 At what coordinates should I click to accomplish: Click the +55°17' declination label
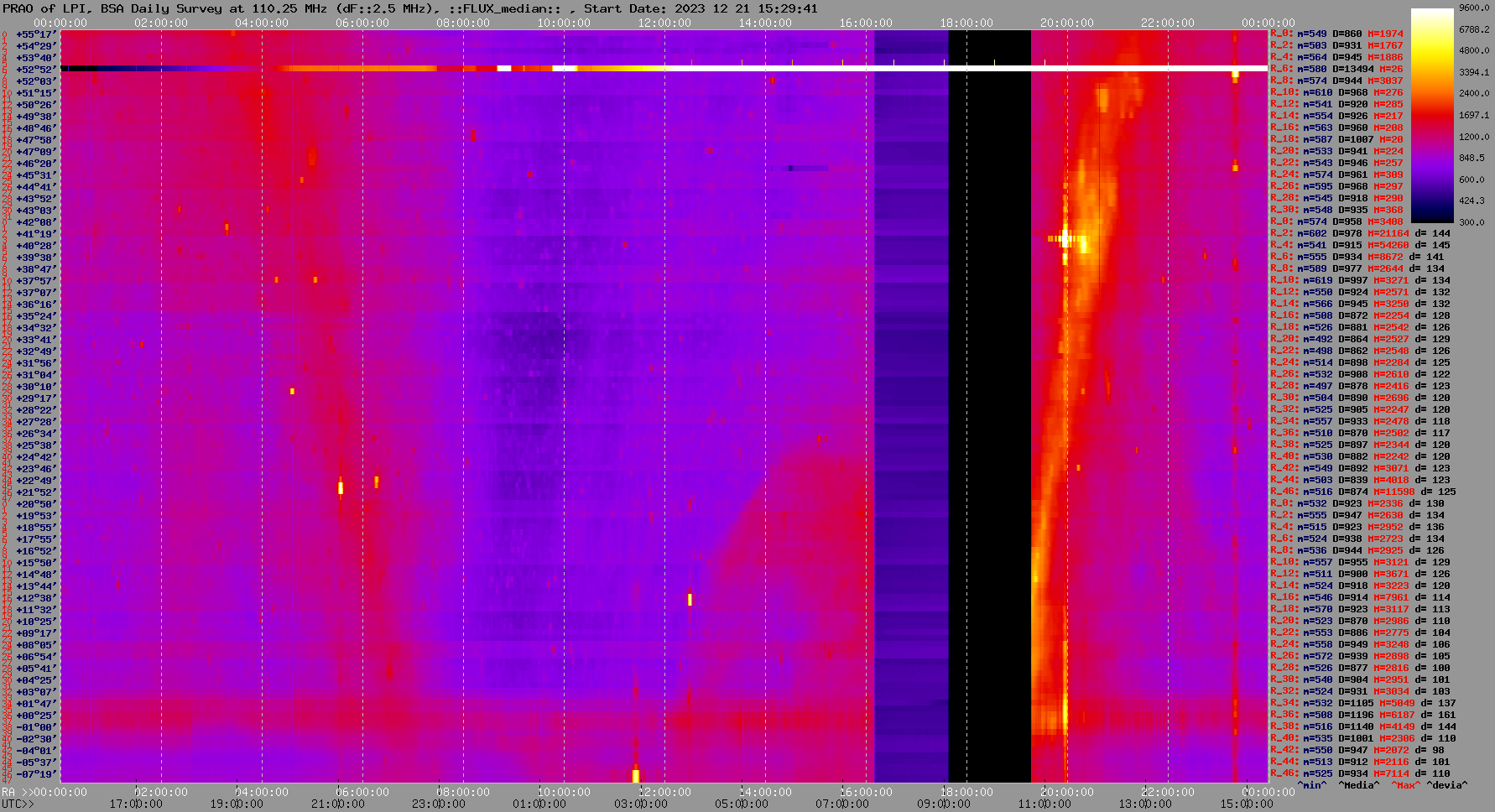(36, 34)
